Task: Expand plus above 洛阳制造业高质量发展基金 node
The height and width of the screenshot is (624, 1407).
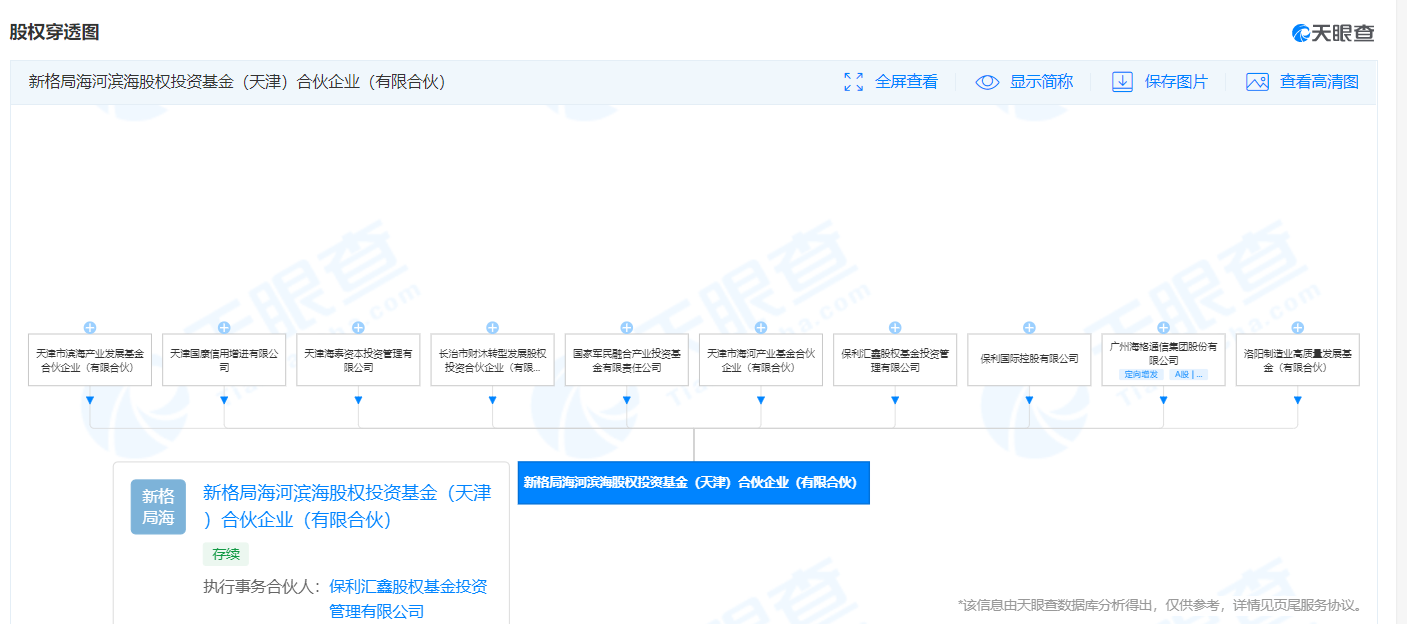Action: 1298,327
